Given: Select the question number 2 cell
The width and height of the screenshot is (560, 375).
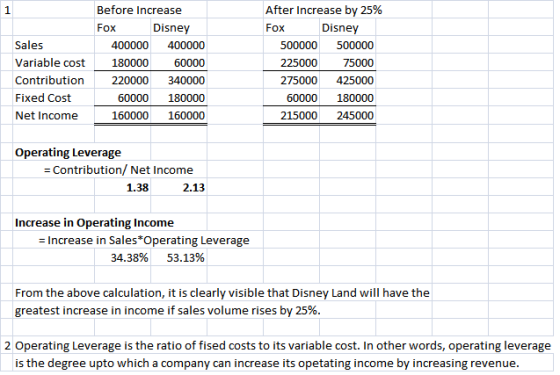Looking at the screenshot, I should coord(7,345).
